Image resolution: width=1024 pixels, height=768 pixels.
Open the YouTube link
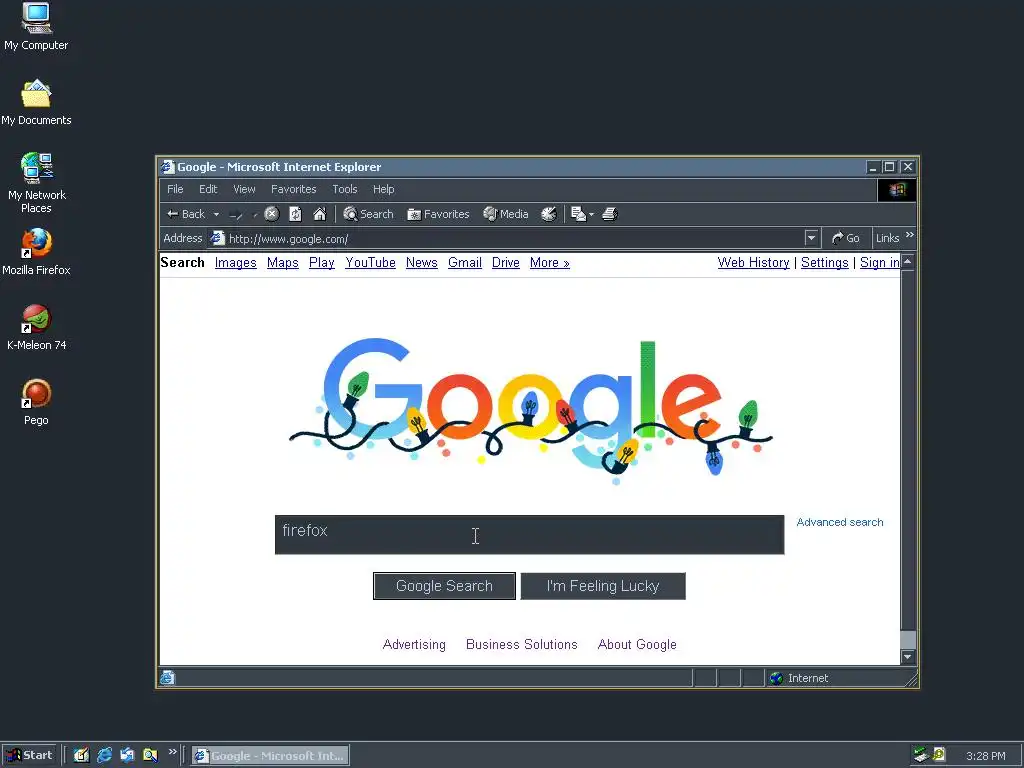point(370,263)
